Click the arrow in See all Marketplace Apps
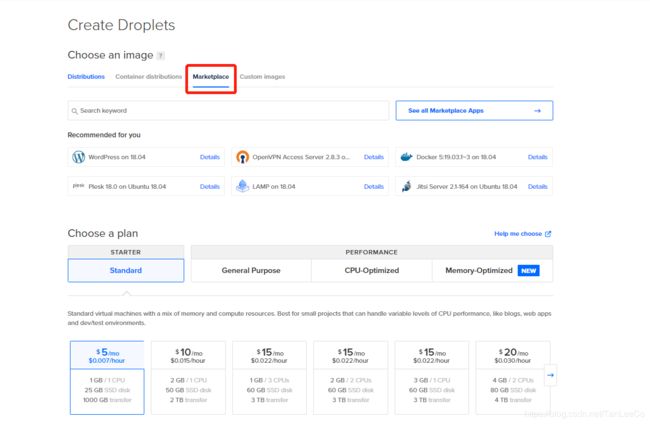The height and width of the screenshot is (424, 650). [x=537, y=111]
